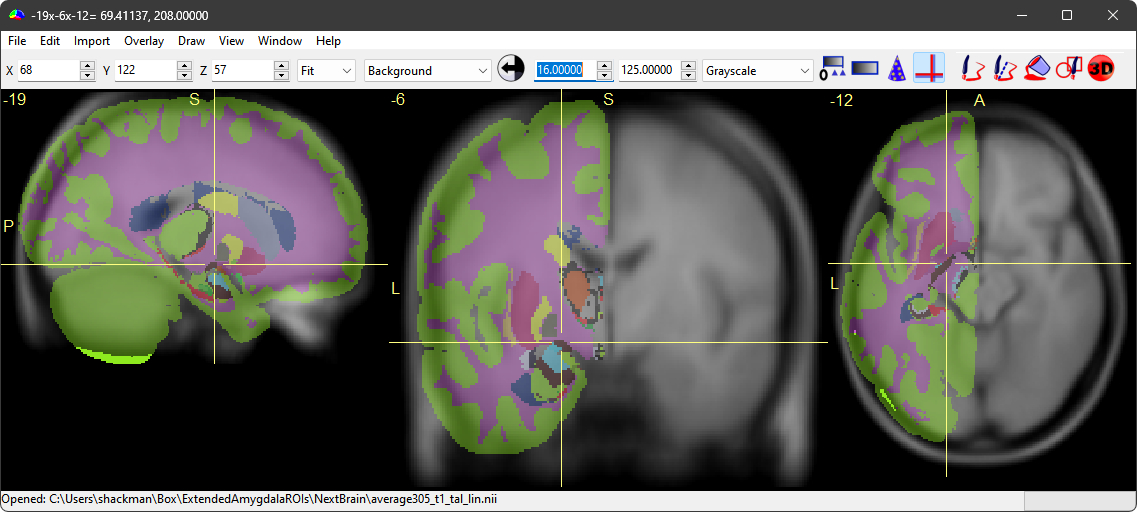Select the freehand pen drawing tool
Screen dimensions: 1137x512
971,69
